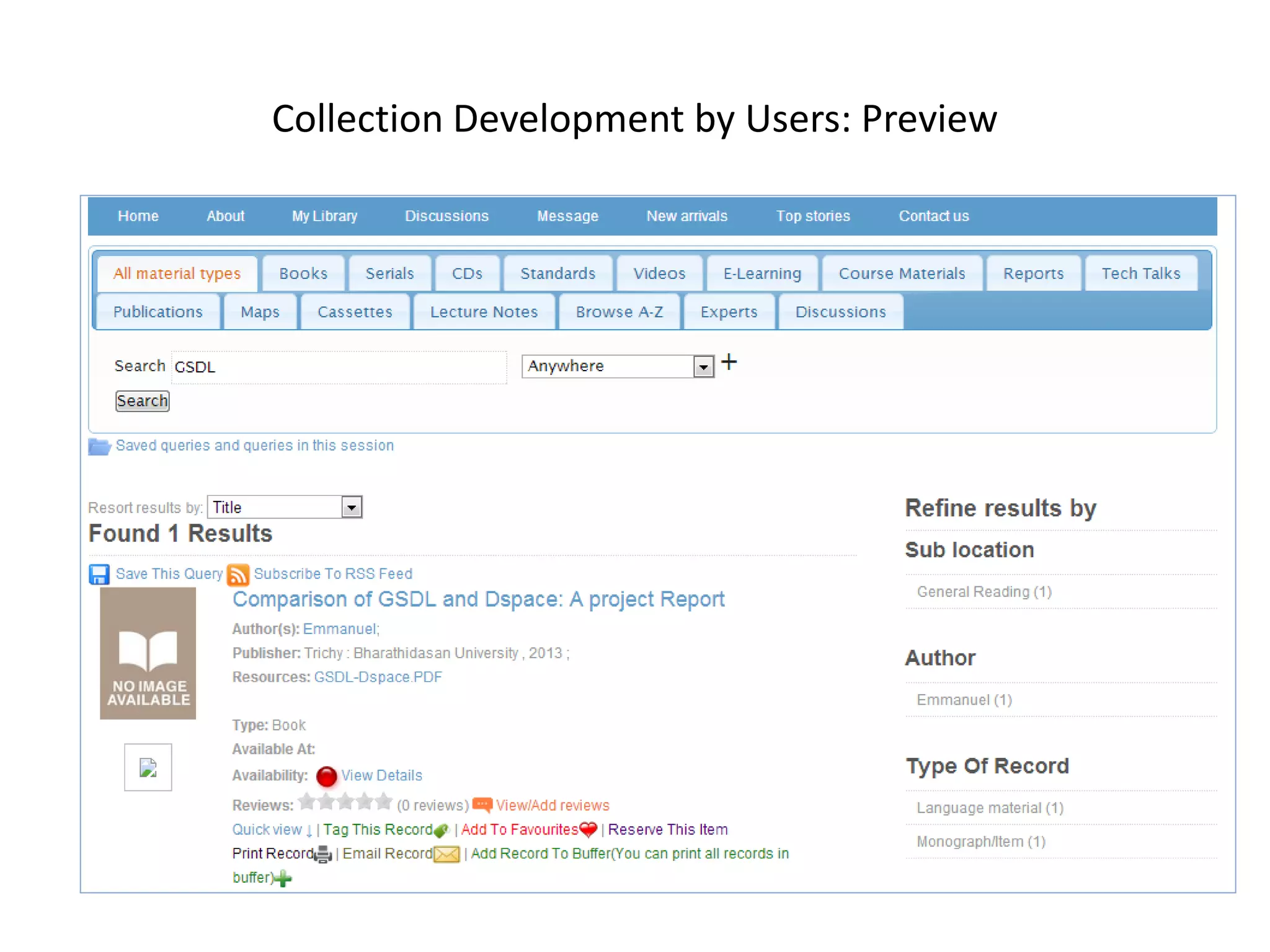This screenshot has height=952, width=1270.
Task: Switch to the Serials tab
Action: (389, 274)
